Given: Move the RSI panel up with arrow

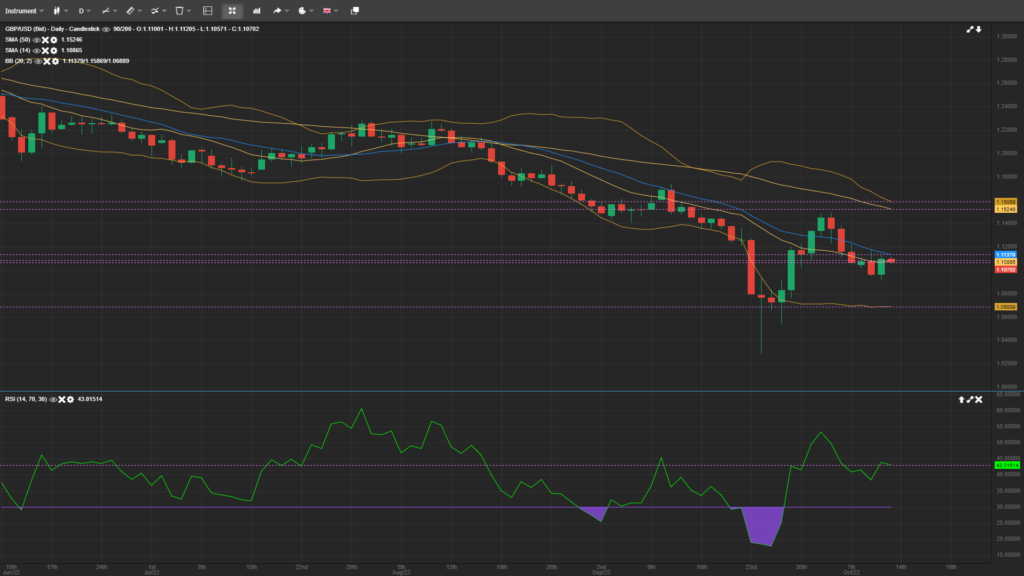Looking at the screenshot, I should tap(961, 399).
